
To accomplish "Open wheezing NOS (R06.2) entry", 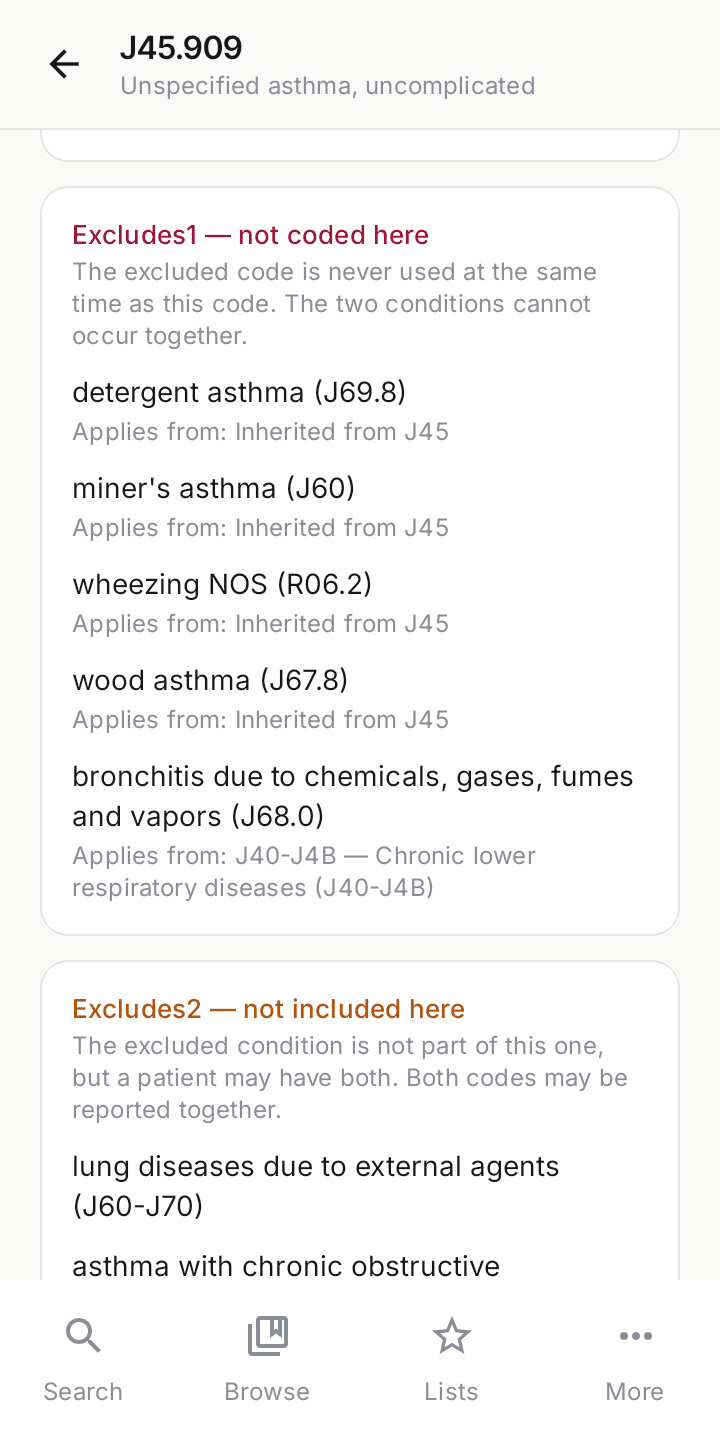I will [x=222, y=584].
